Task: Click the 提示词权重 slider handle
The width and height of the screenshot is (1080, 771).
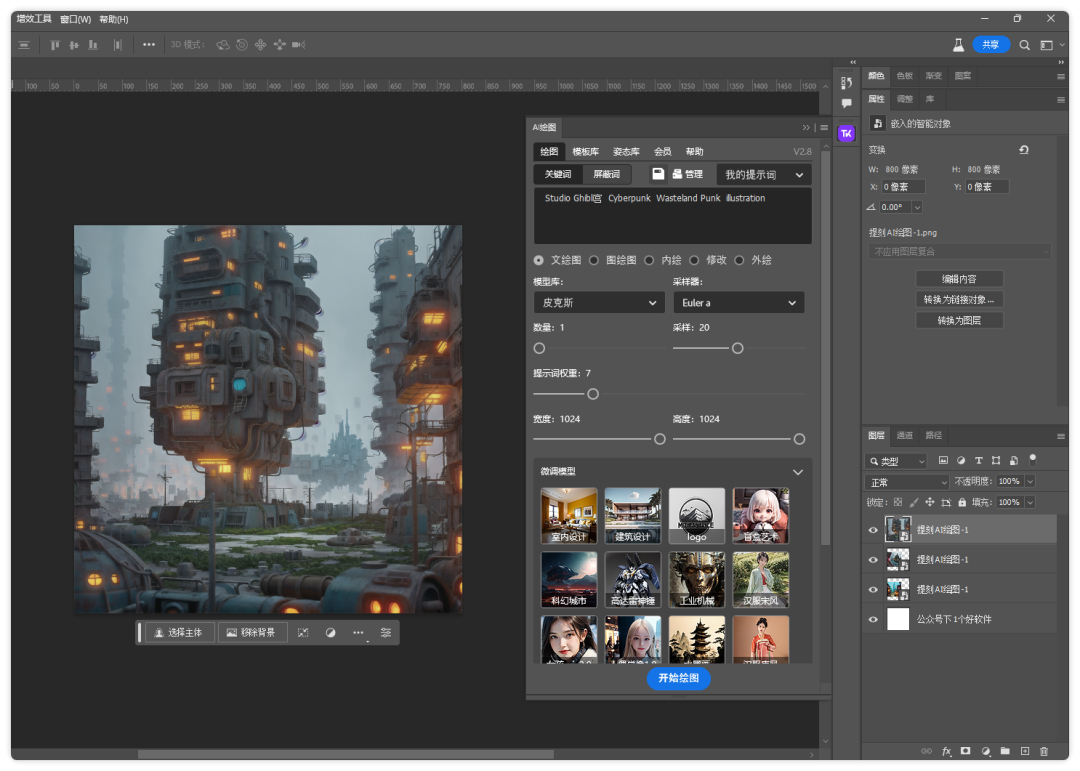Action: pos(593,394)
